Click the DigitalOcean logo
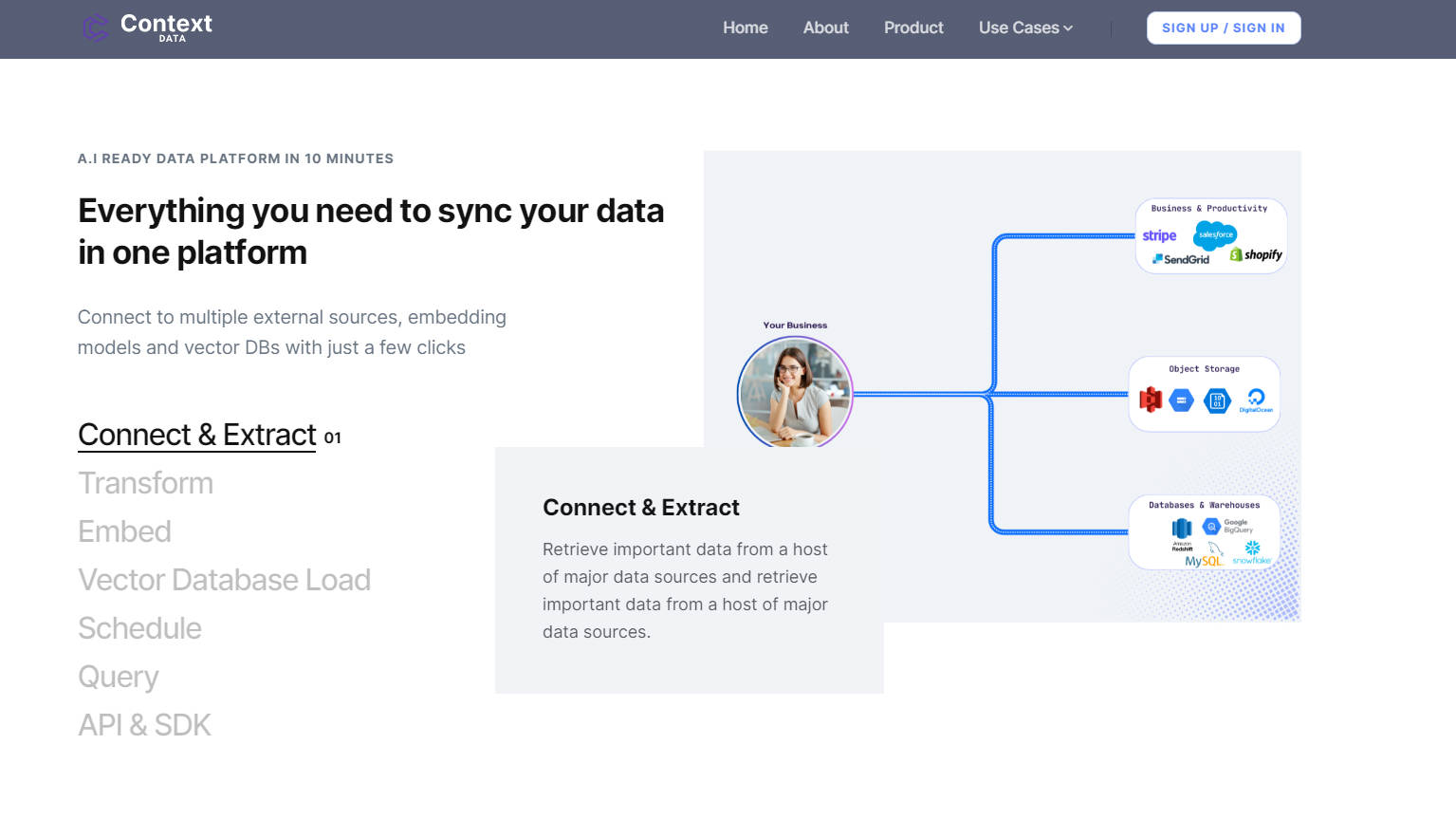Image resolution: width=1456 pixels, height=819 pixels. (x=1257, y=399)
